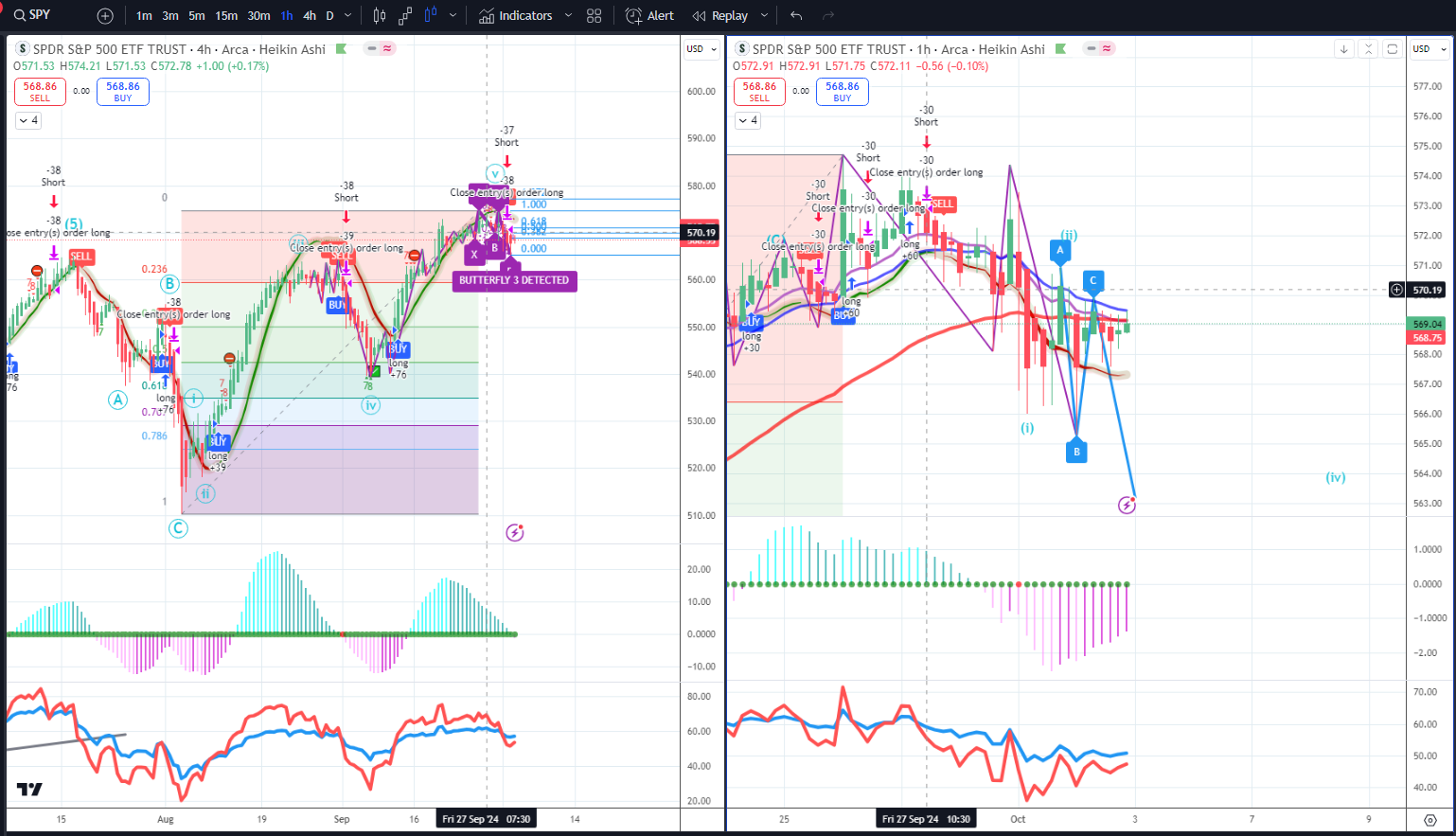The image size is (1456, 836).
Task: Click the lightning icon on the 1h chart
Action: (1127, 505)
